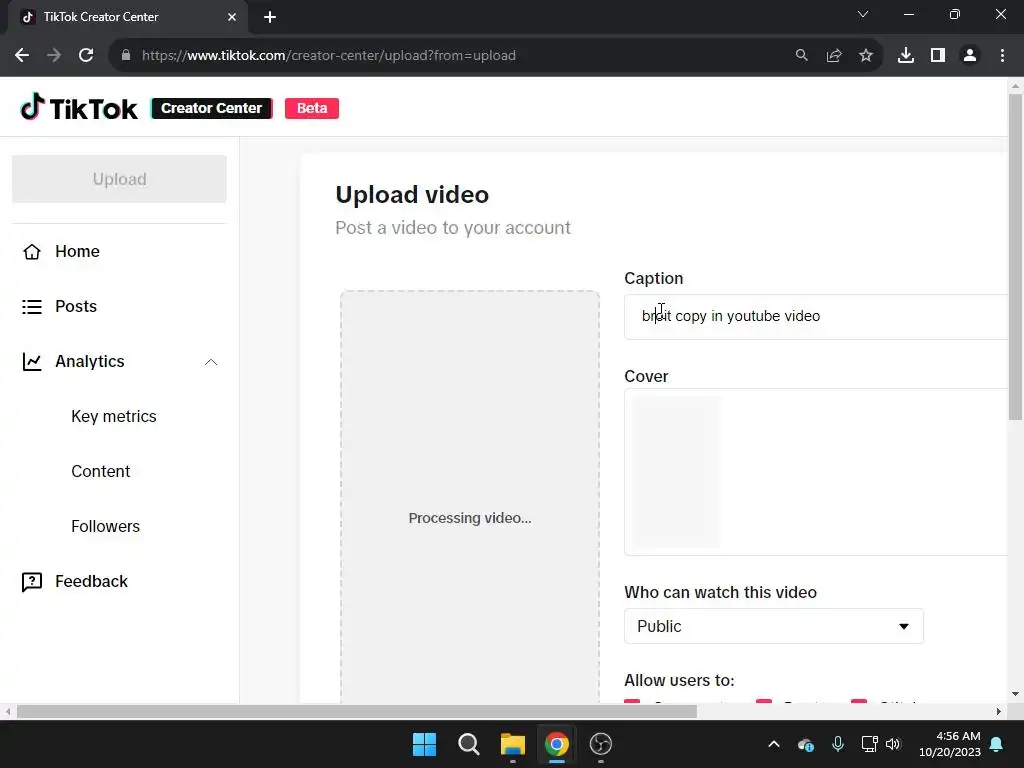Image resolution: width=1024 pixels, height=768 pixels.
Task: Go forward with the browser forward arrow
Action: [54, 56]
